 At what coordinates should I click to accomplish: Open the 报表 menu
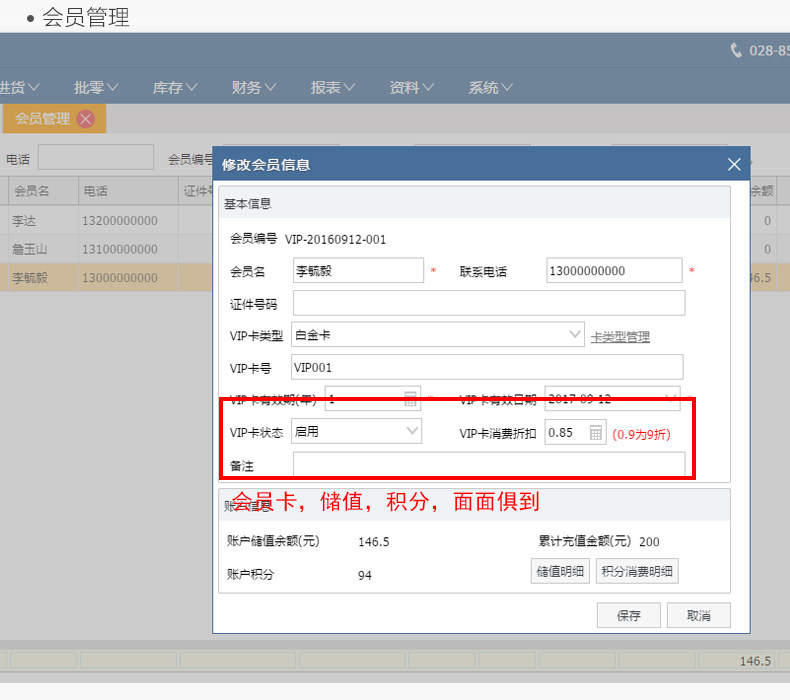click(333, 87)
